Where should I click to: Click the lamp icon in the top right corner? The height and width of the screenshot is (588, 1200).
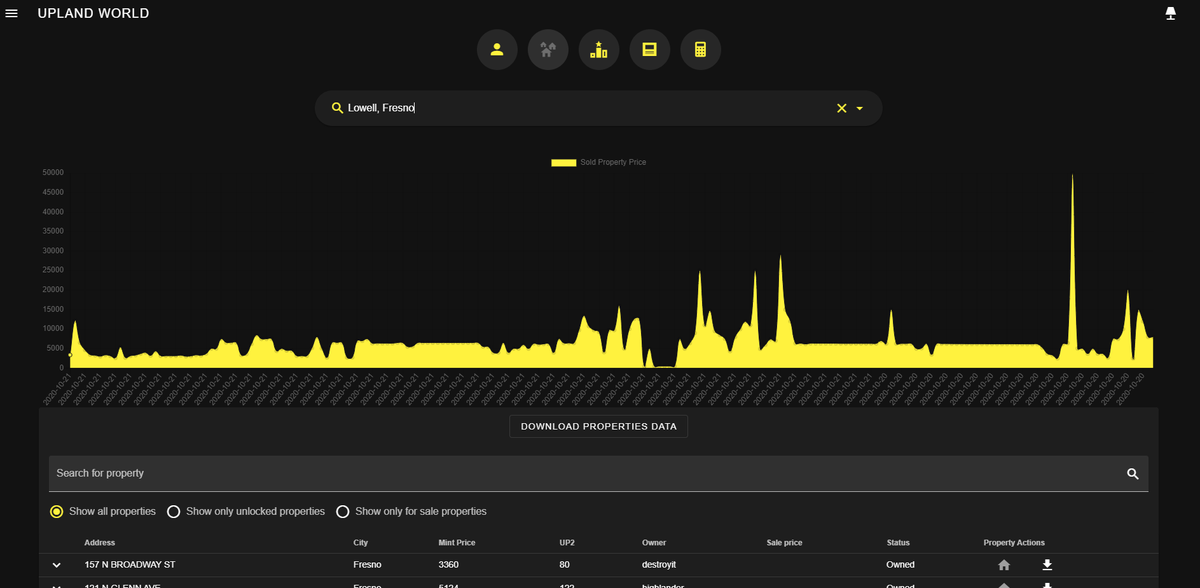coord(1170,13)
